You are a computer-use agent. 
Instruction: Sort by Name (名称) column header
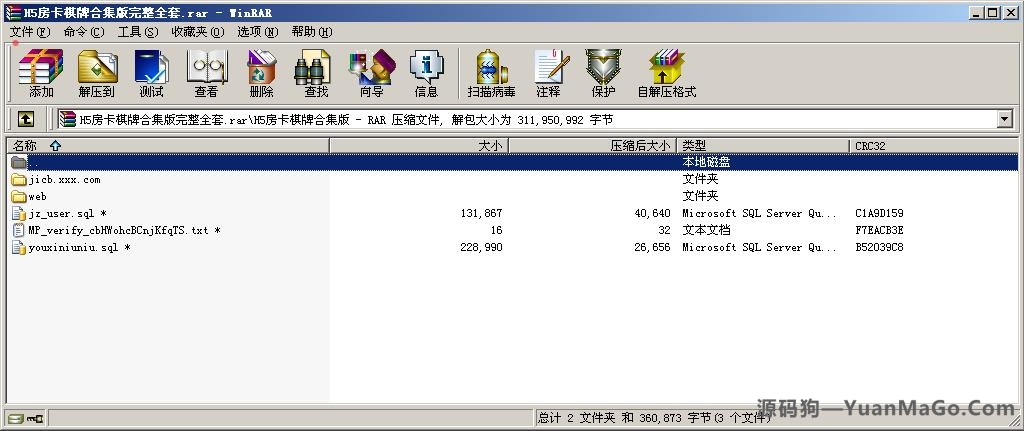pyautogui.click(x=168, y=146)
